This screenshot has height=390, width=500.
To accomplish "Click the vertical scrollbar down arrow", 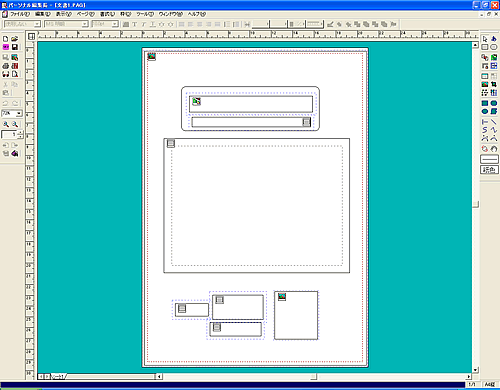I will (x=475, y=370).
